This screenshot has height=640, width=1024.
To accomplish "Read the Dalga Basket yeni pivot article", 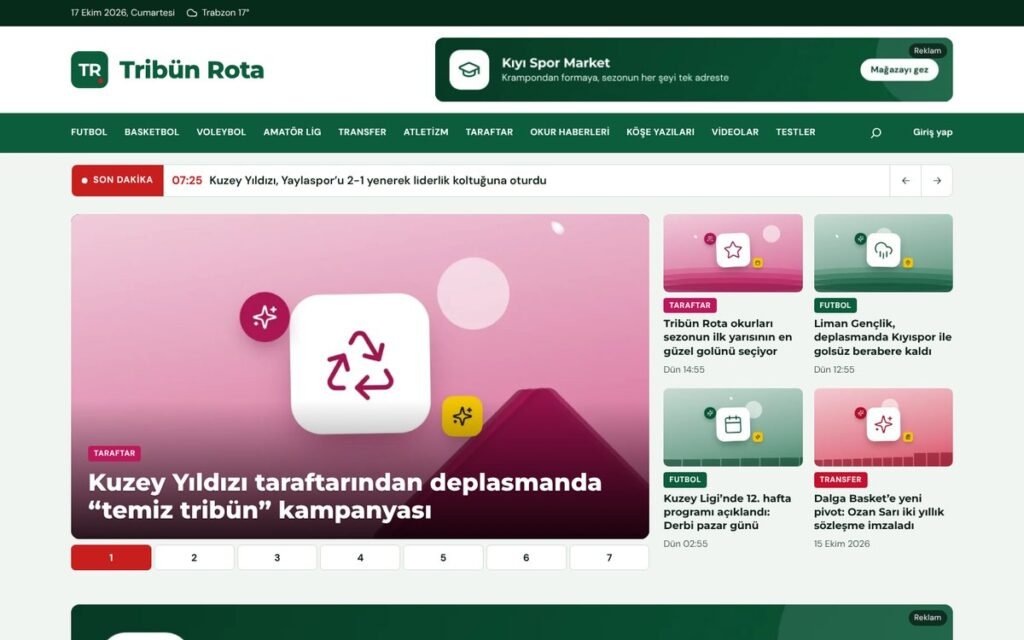I will point(878,512).
